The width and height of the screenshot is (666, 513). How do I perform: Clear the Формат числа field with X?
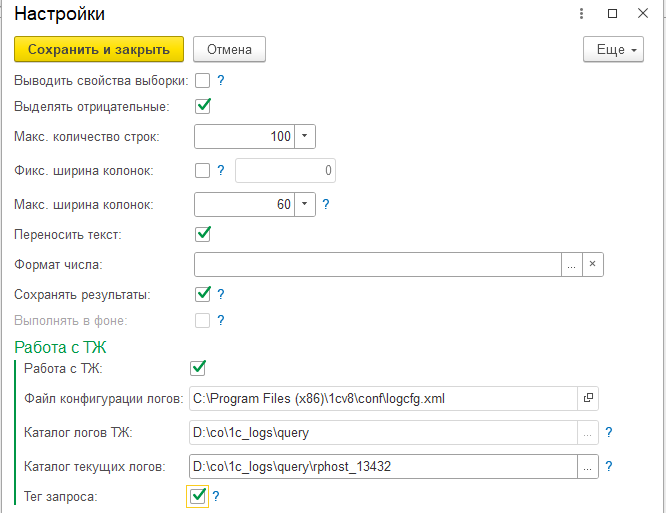[x=593, y=264]
